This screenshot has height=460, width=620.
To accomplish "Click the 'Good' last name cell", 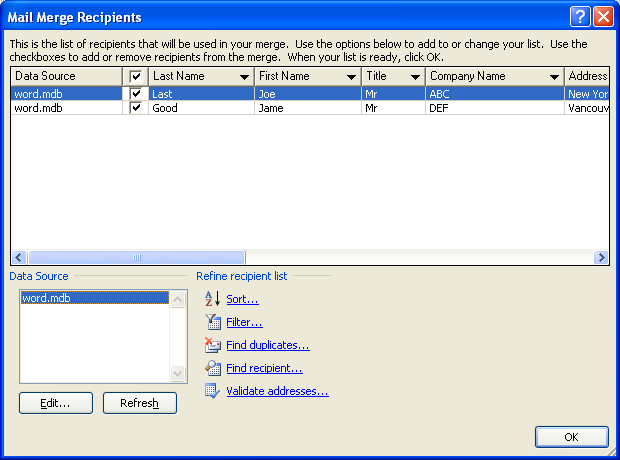I will coord(201,108).
